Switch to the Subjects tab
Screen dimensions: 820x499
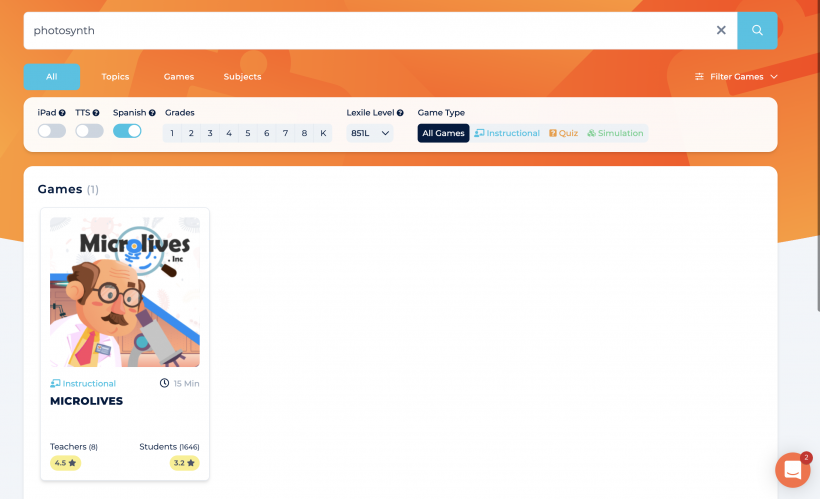(242, 77)
